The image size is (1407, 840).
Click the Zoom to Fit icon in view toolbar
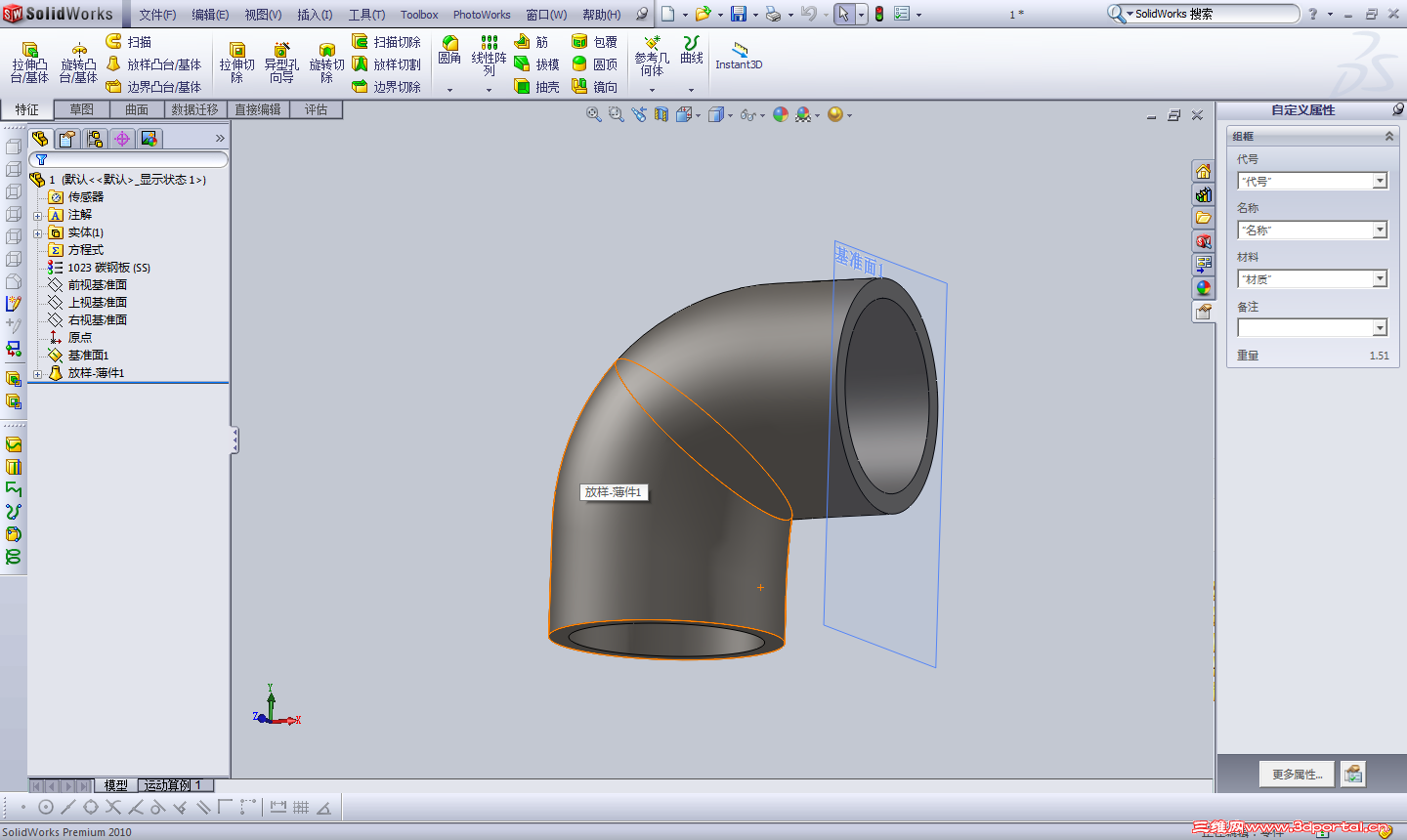[593, 114]
